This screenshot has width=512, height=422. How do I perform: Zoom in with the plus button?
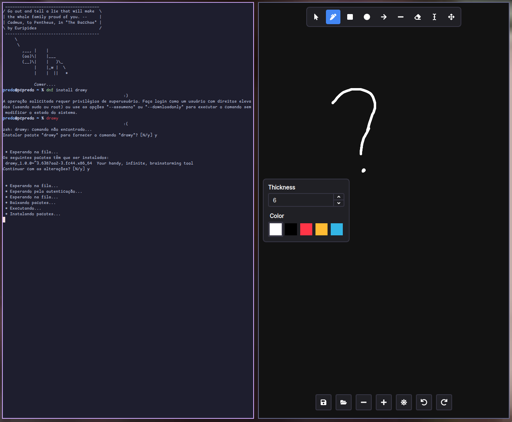384,402
